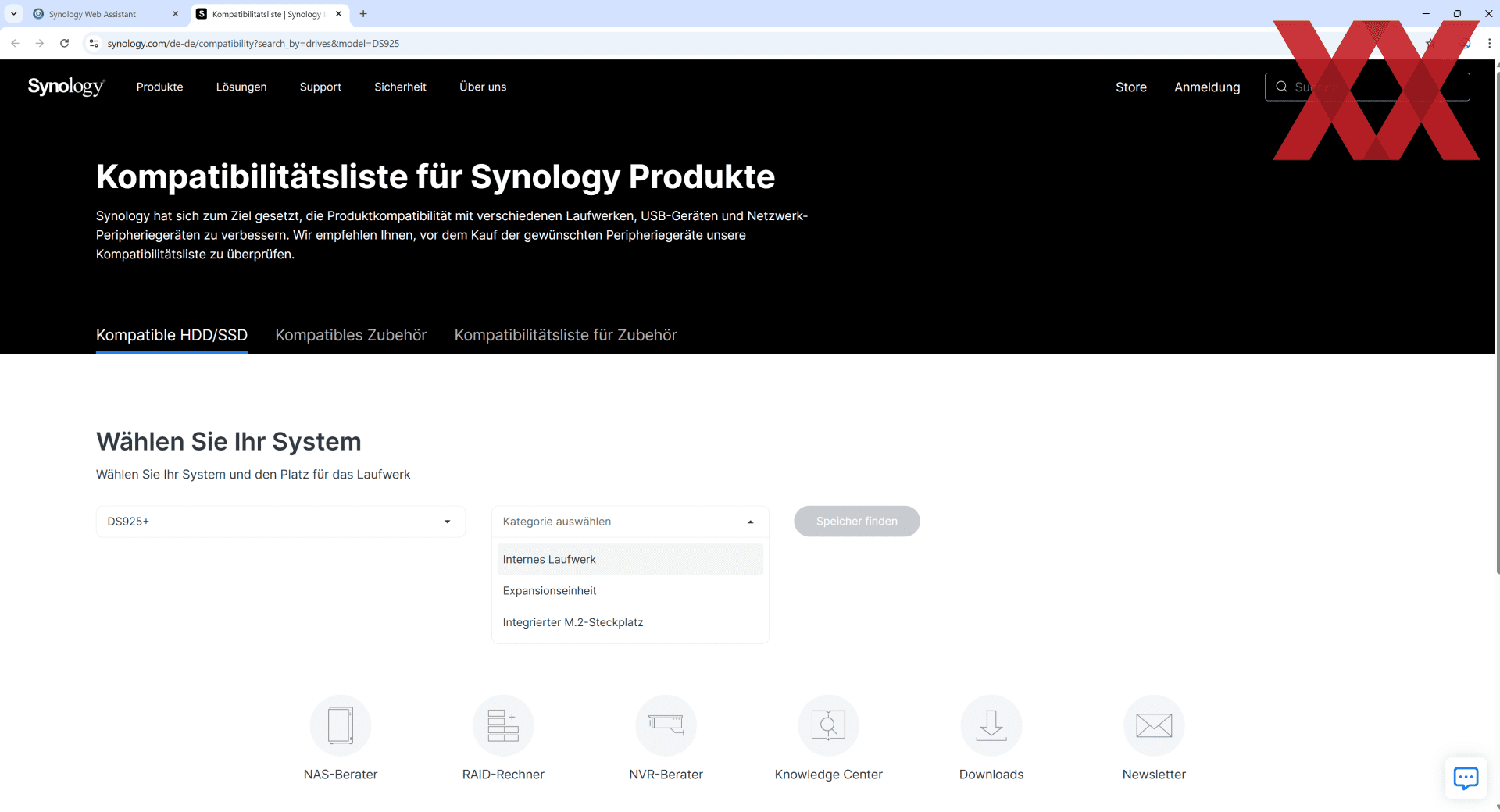Screen dimensions: 1500x812
Task: Open the Lösungen menu
Action: point(241,87)
